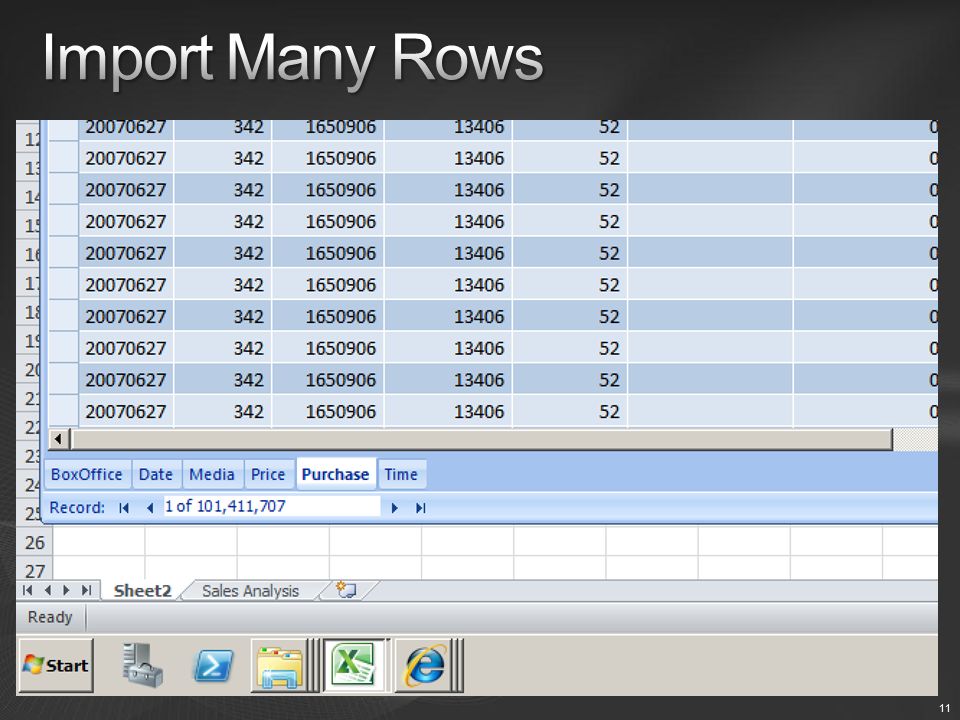Click the record number field showing 1 of 101,411,707
960x720 pixels.
[272, 506]
